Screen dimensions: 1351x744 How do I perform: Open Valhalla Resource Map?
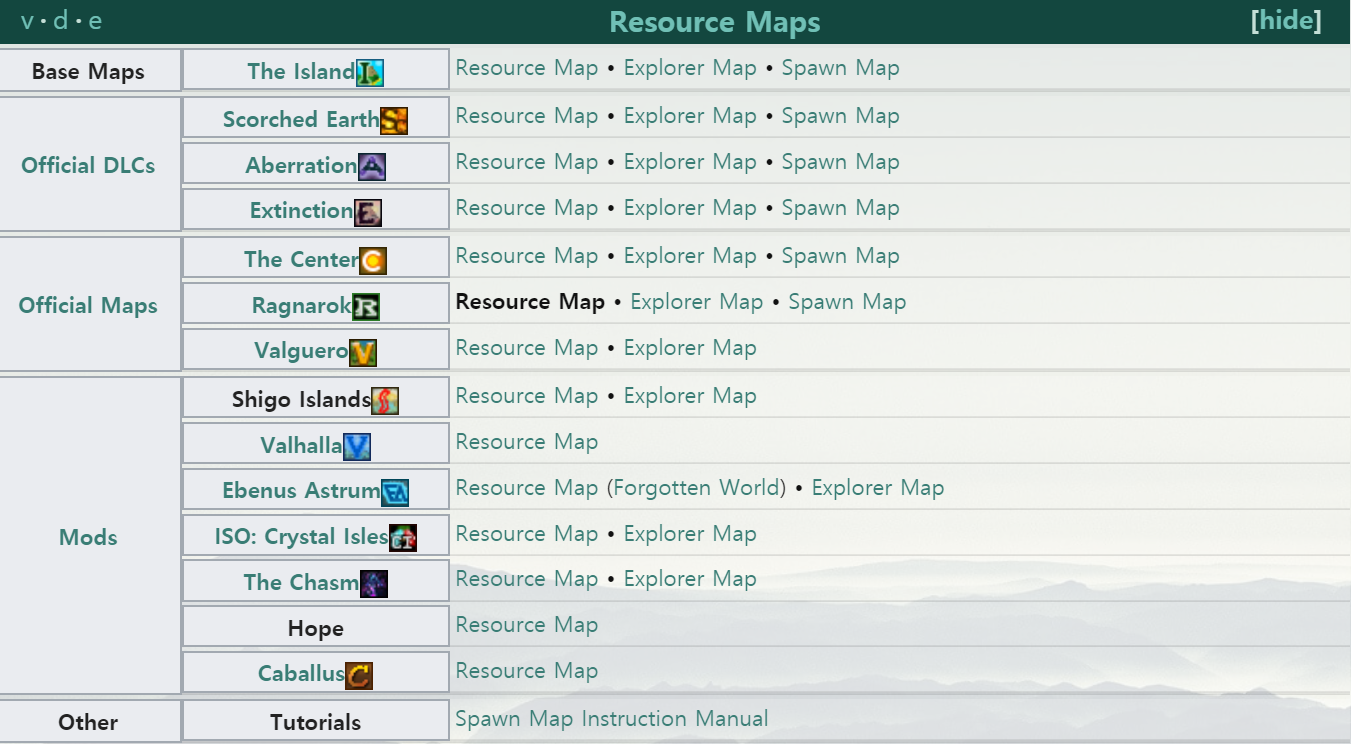(527, 442)
